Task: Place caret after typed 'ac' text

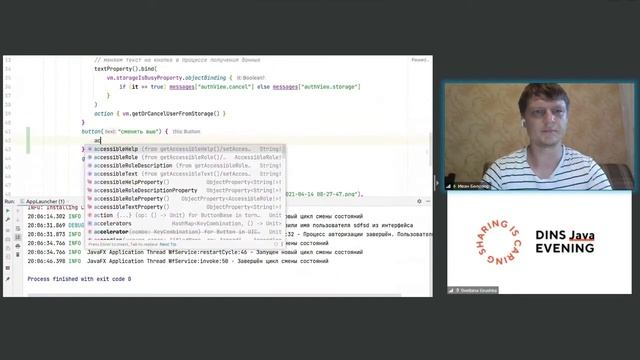Action: coord(100,140)
